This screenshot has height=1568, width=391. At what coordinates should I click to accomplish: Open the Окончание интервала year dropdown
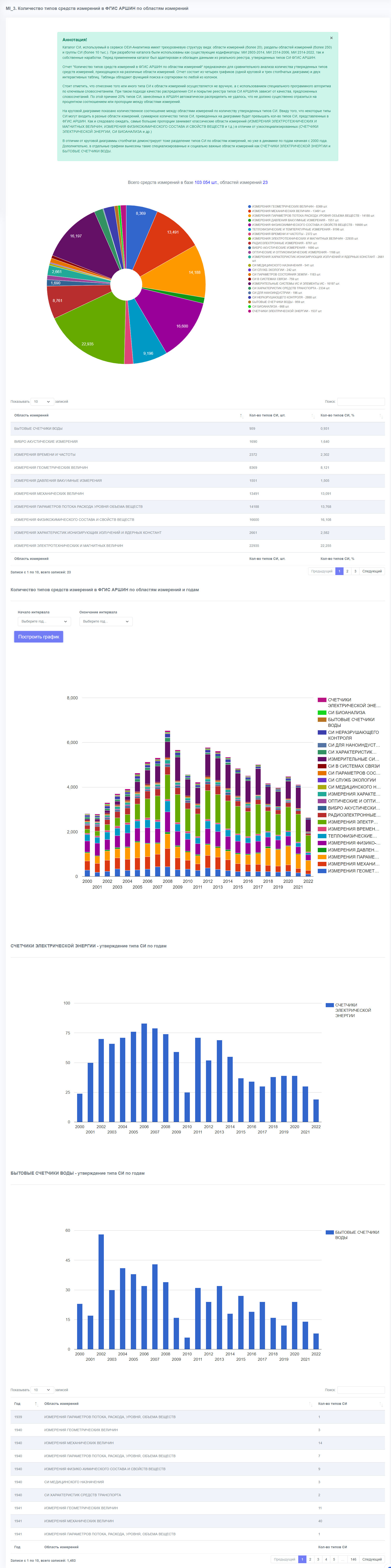pos(106,622)
